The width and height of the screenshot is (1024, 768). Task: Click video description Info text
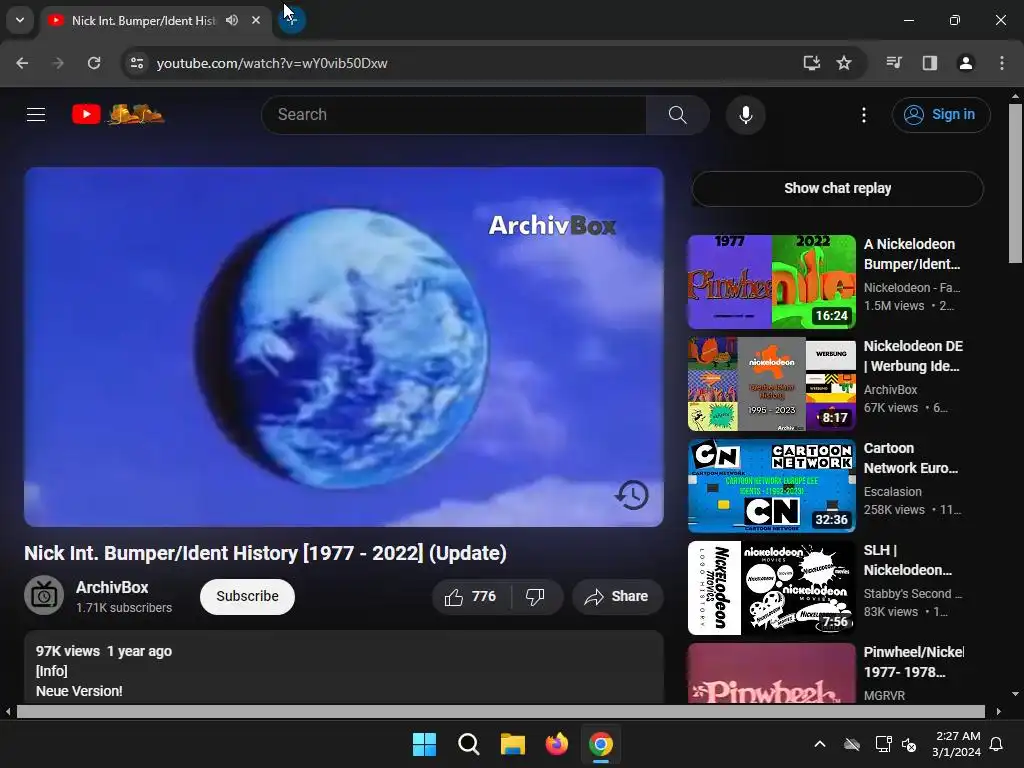tap(52, 671)
